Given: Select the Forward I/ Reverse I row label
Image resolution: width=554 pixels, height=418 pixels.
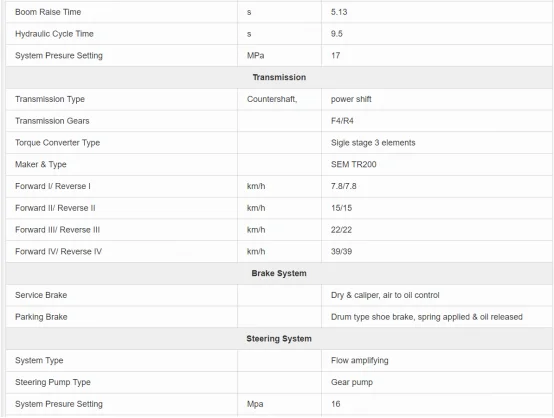Looking at the screenshot, I should (53, 186).
